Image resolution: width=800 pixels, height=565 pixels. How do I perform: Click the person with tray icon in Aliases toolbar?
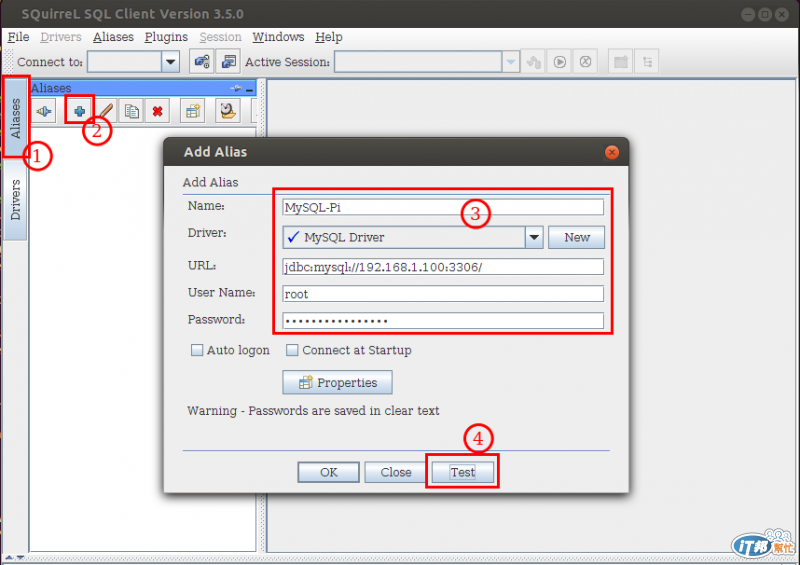228,111
